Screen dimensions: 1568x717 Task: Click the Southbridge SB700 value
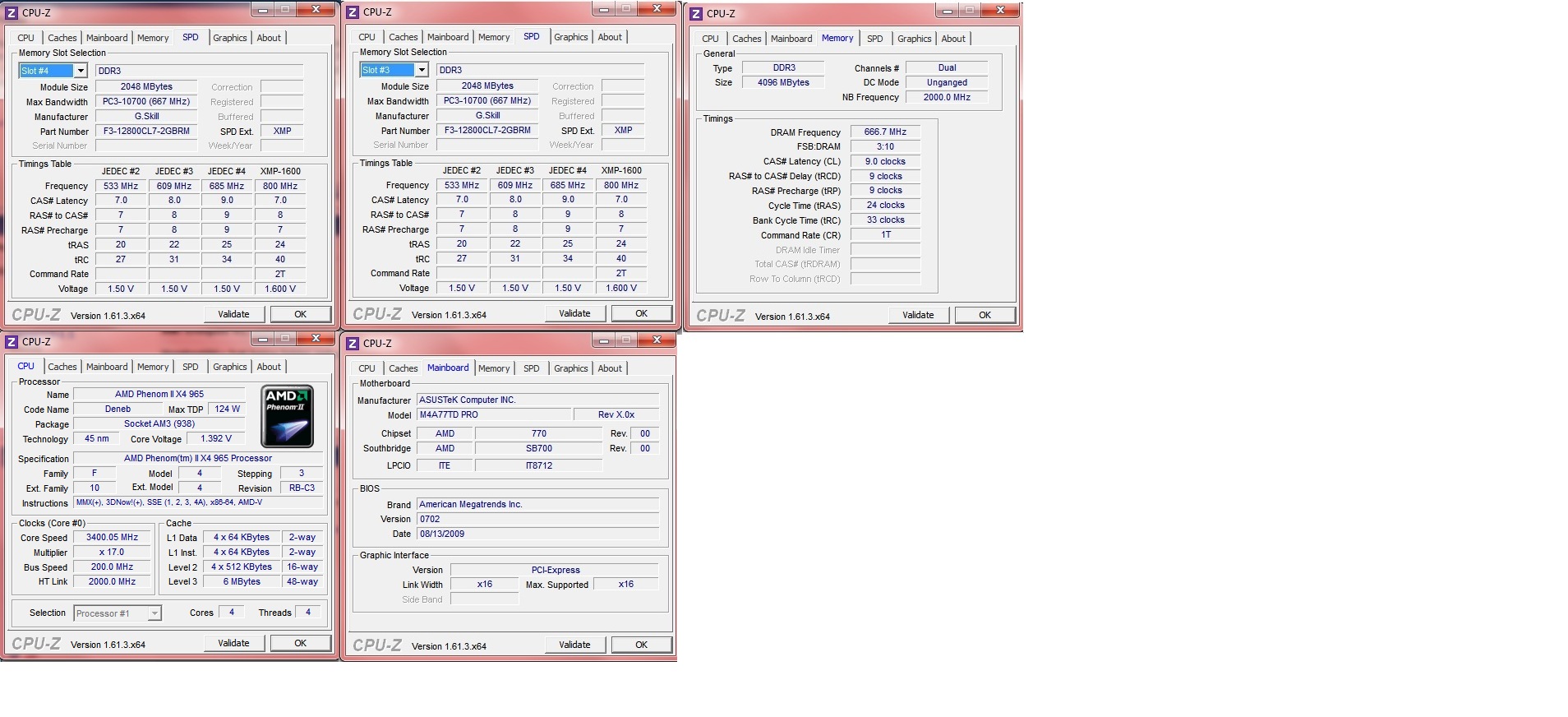click(x=539, y=448)
